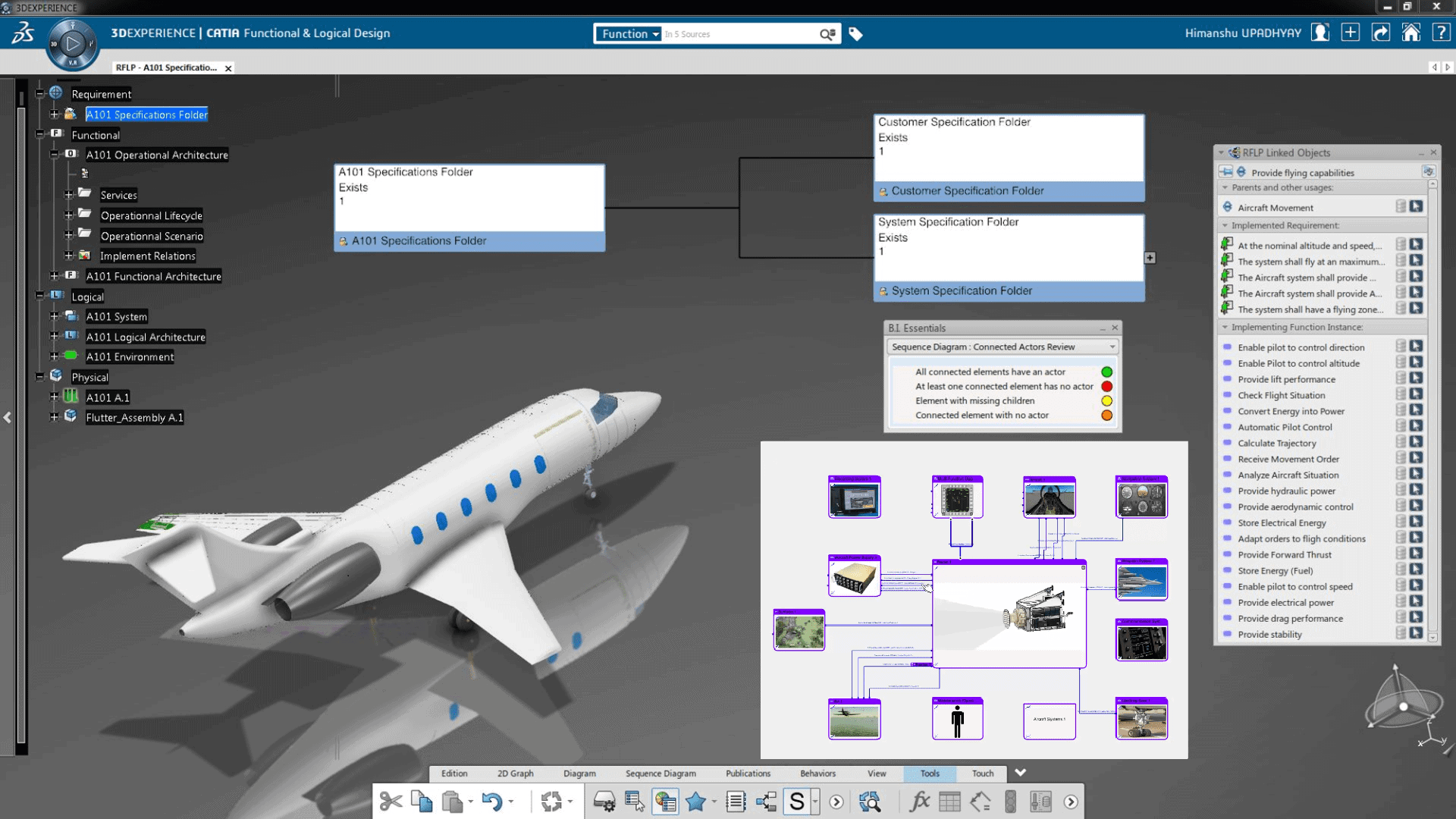This screenshot has width=1456, height=819.
Task: Toggle the S selection mode button
Action: click(x=797, y=802)
